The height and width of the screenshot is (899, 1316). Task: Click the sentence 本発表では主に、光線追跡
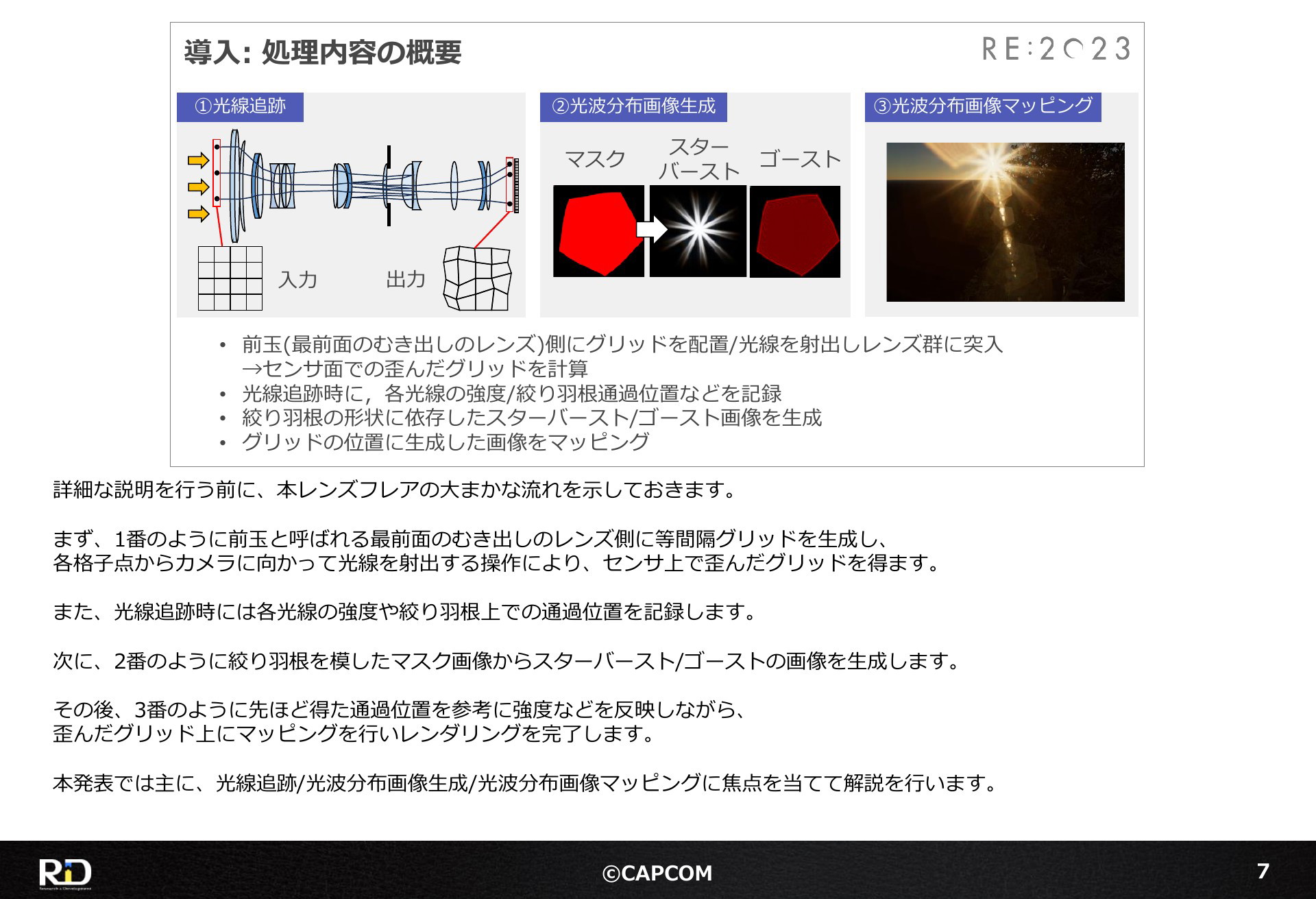point(526,783)
